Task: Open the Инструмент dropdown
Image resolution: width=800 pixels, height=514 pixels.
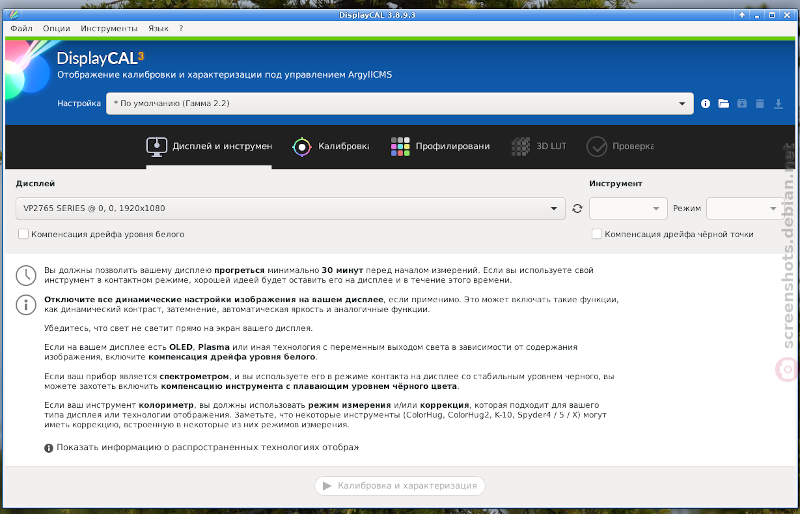Action: [628, 208]
